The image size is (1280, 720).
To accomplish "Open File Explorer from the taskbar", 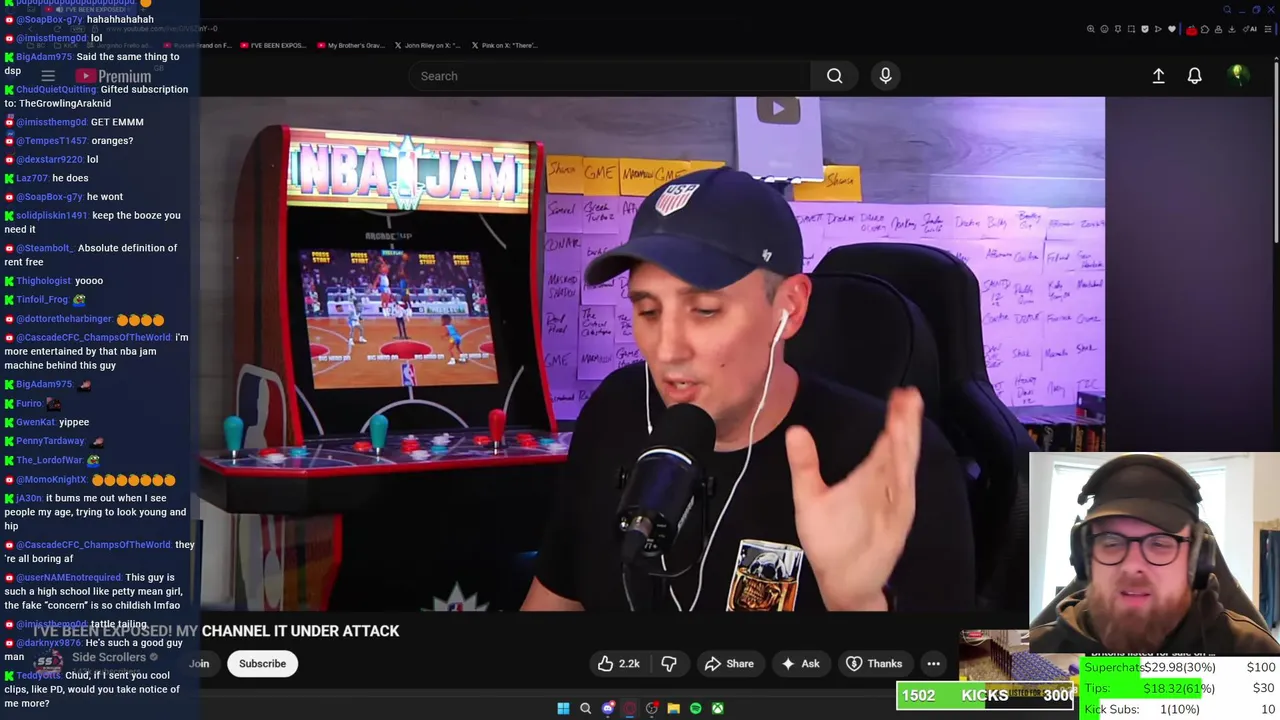I will point(673,708).
